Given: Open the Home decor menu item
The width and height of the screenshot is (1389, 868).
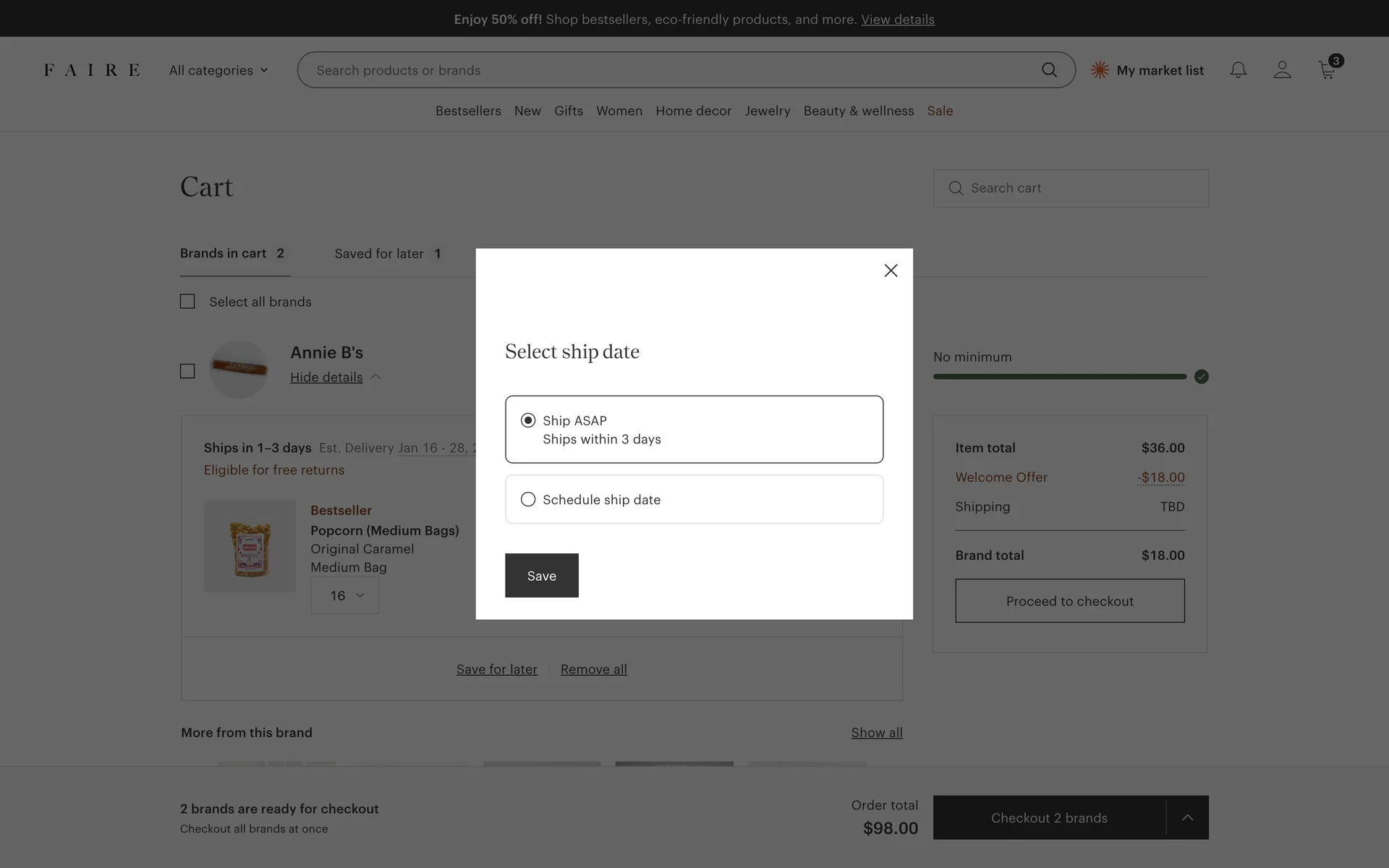Looking at the screenshot, I should (x=693, y=111).
